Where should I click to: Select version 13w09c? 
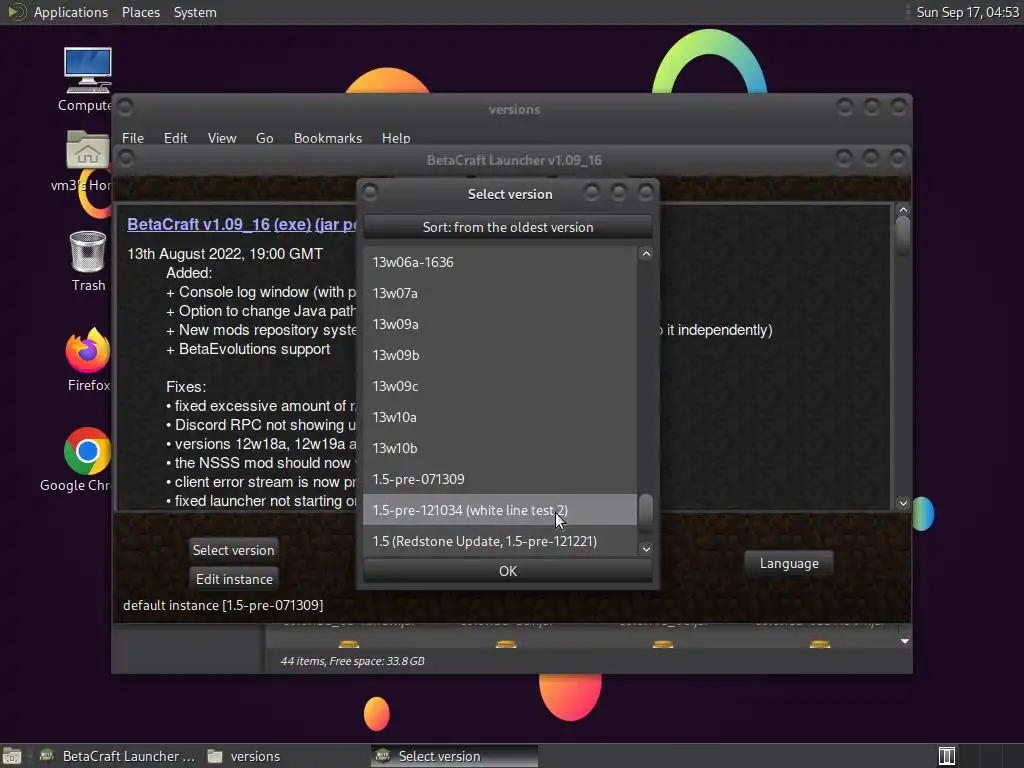pyautogui.click(x=500, y=386)
